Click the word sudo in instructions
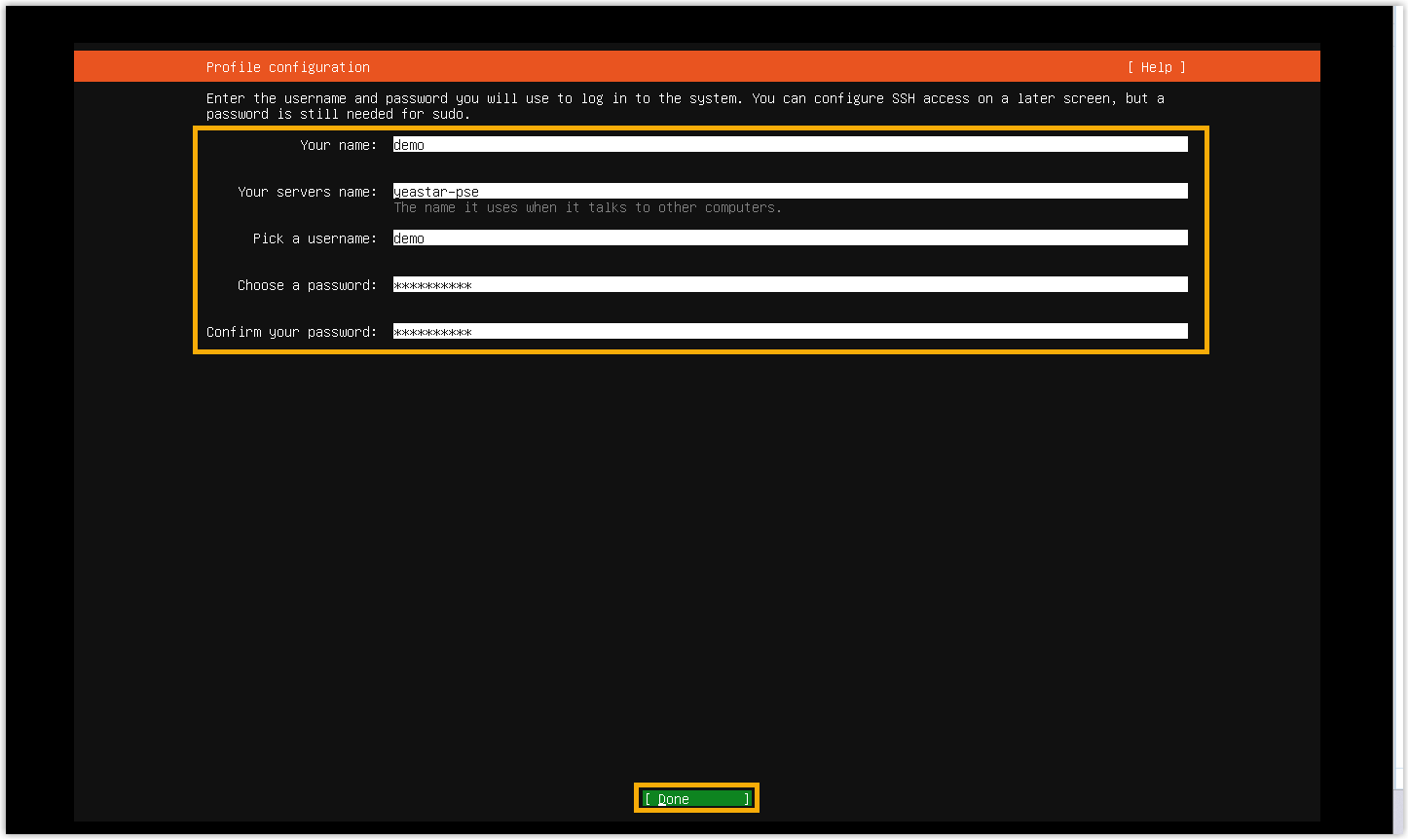This screenshot has width=1409, height=840. click(448, 114)
